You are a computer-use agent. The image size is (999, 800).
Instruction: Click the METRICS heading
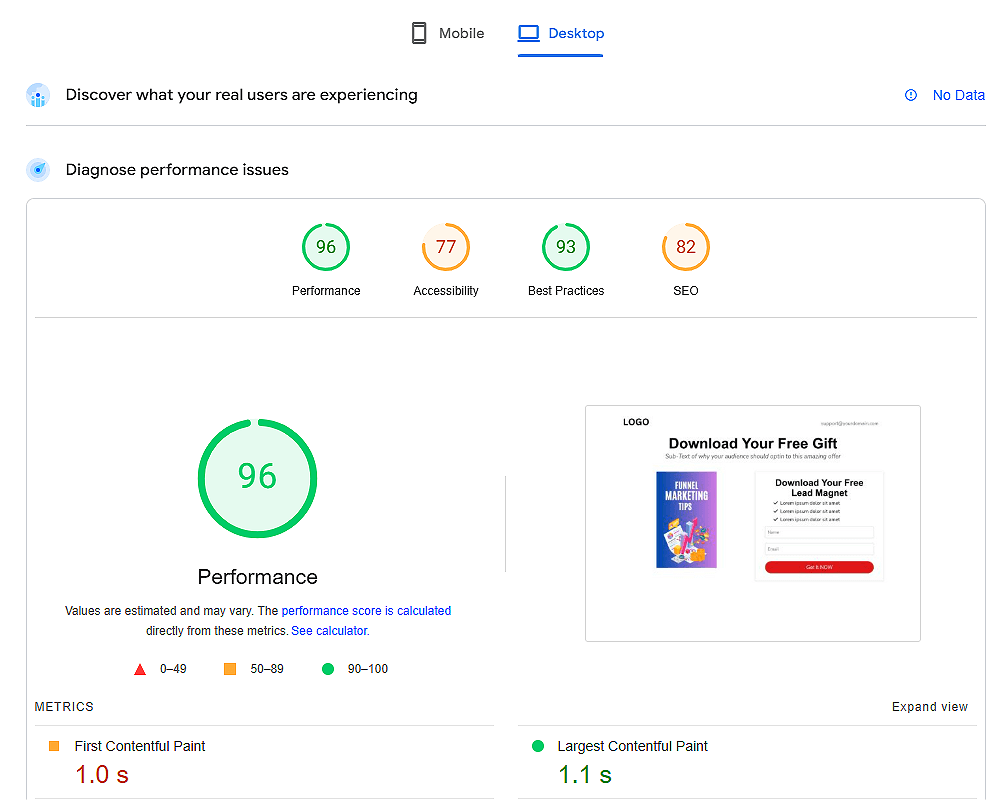tap(64, 707)
